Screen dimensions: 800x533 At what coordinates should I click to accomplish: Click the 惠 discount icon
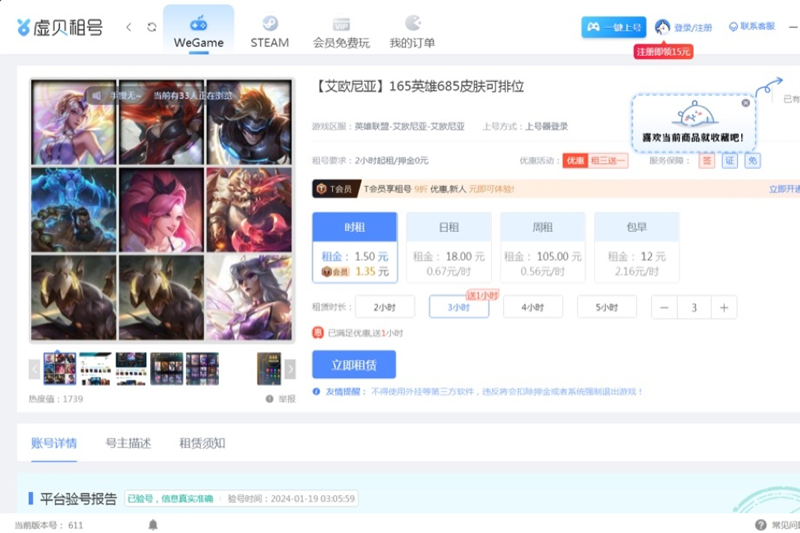coord(318,333)
